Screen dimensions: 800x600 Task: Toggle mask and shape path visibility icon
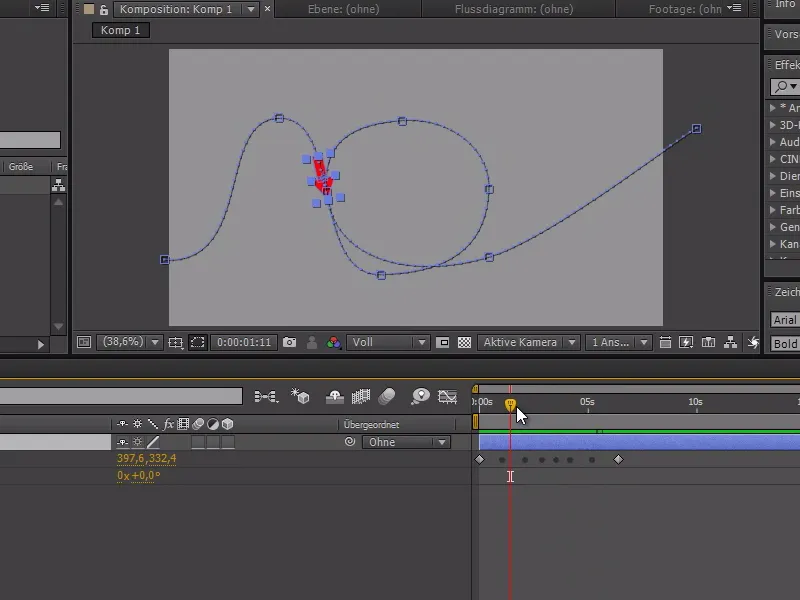197,342
